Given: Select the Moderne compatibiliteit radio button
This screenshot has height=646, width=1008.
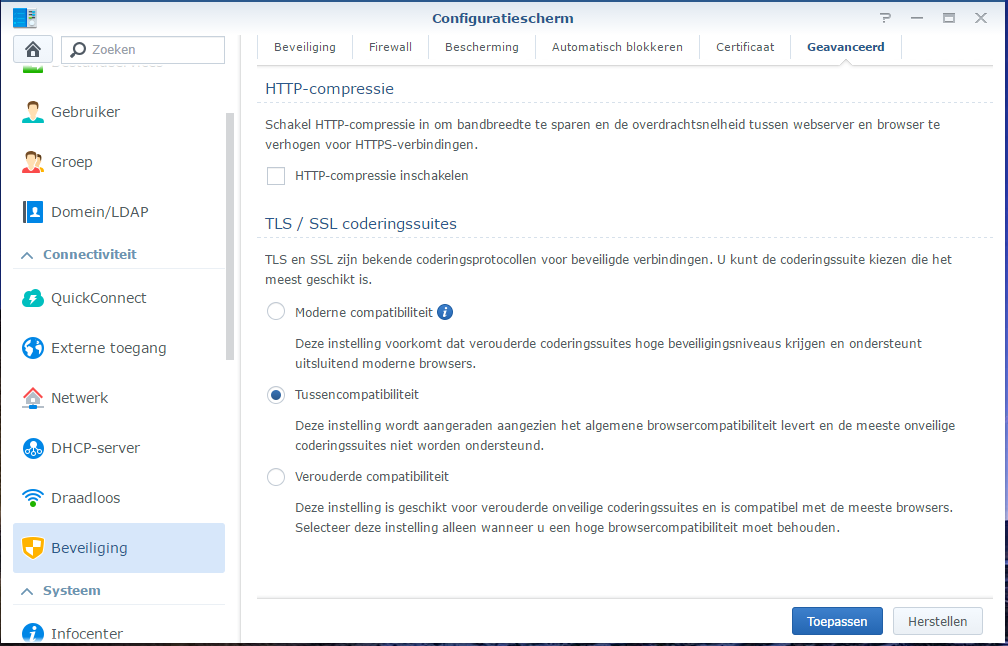Looking at the screenshot, I should pos(276,312).
